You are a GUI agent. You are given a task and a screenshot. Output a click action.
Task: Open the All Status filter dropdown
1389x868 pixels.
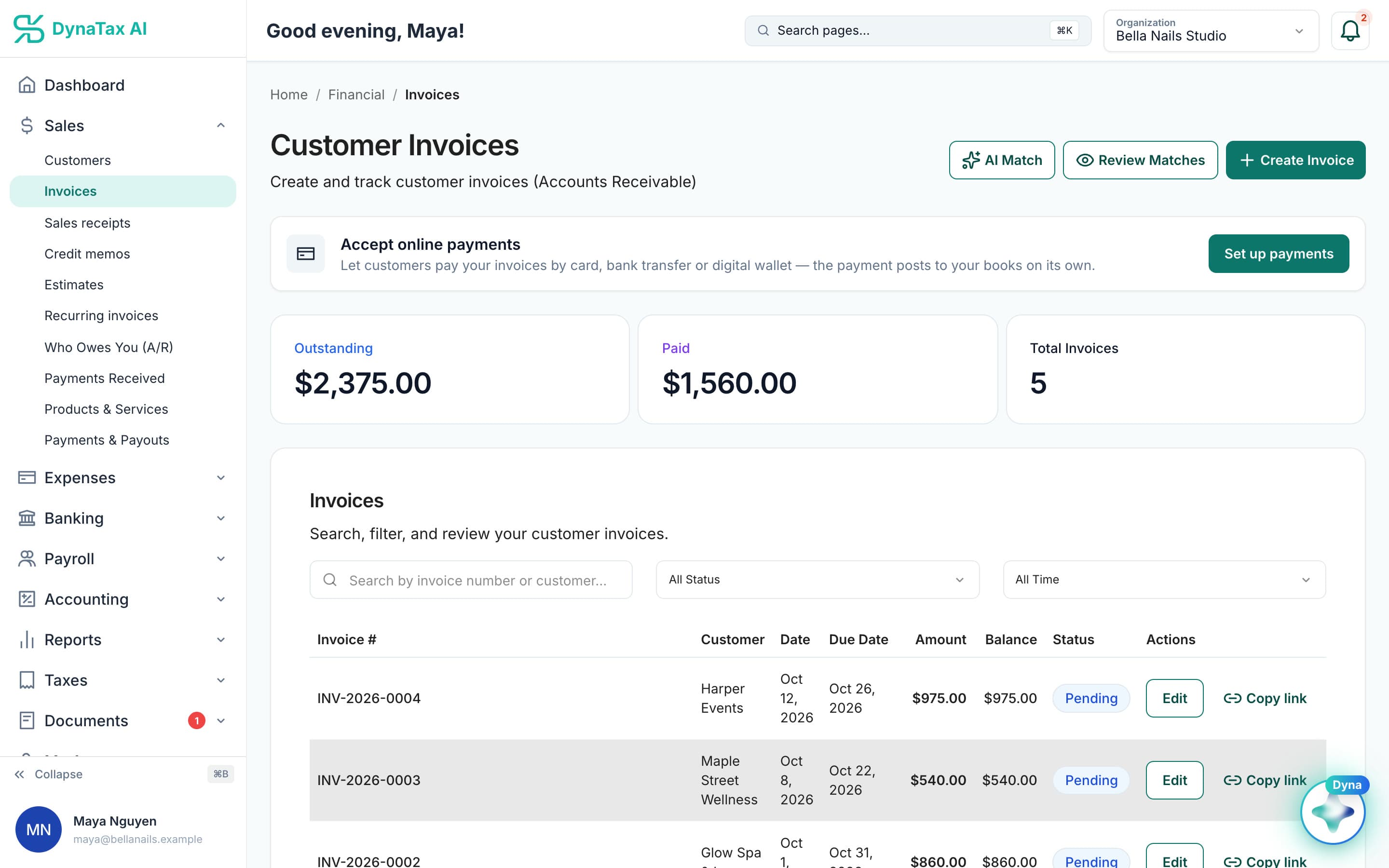pos(817,579)
